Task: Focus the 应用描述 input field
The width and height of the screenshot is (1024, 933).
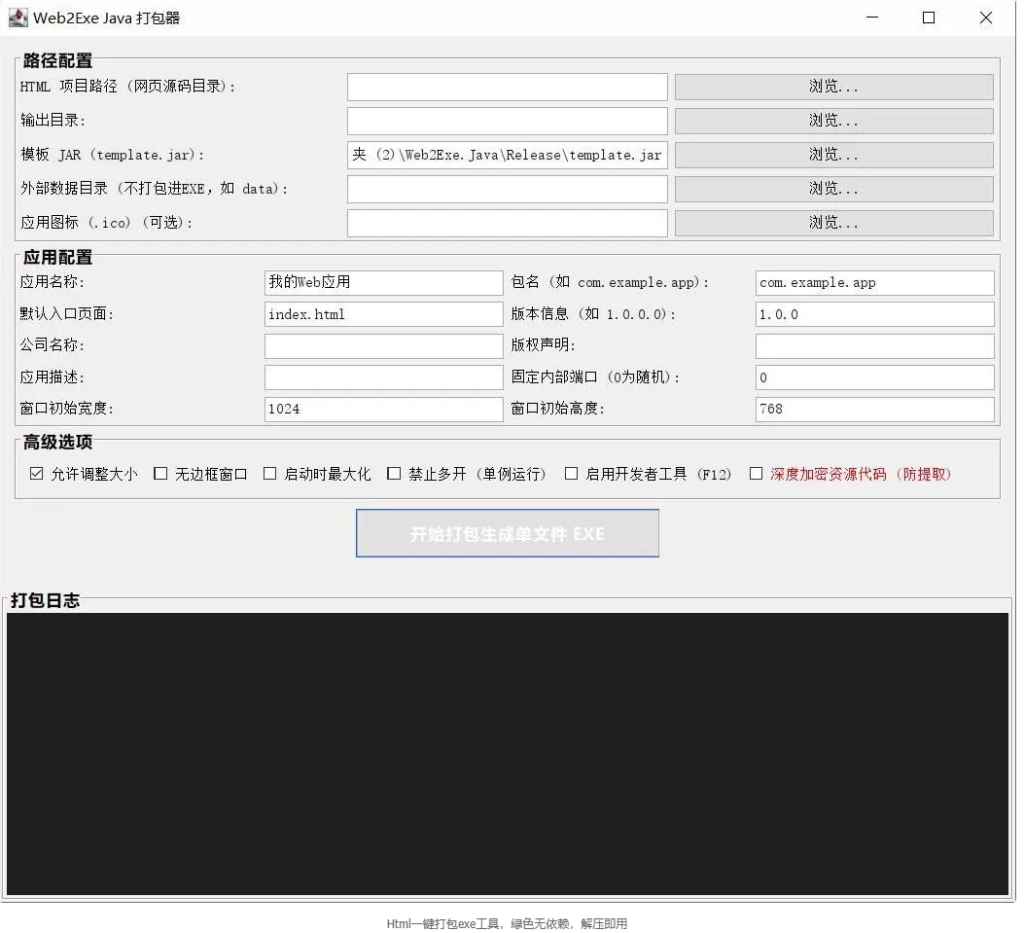Action: [384, 377]
